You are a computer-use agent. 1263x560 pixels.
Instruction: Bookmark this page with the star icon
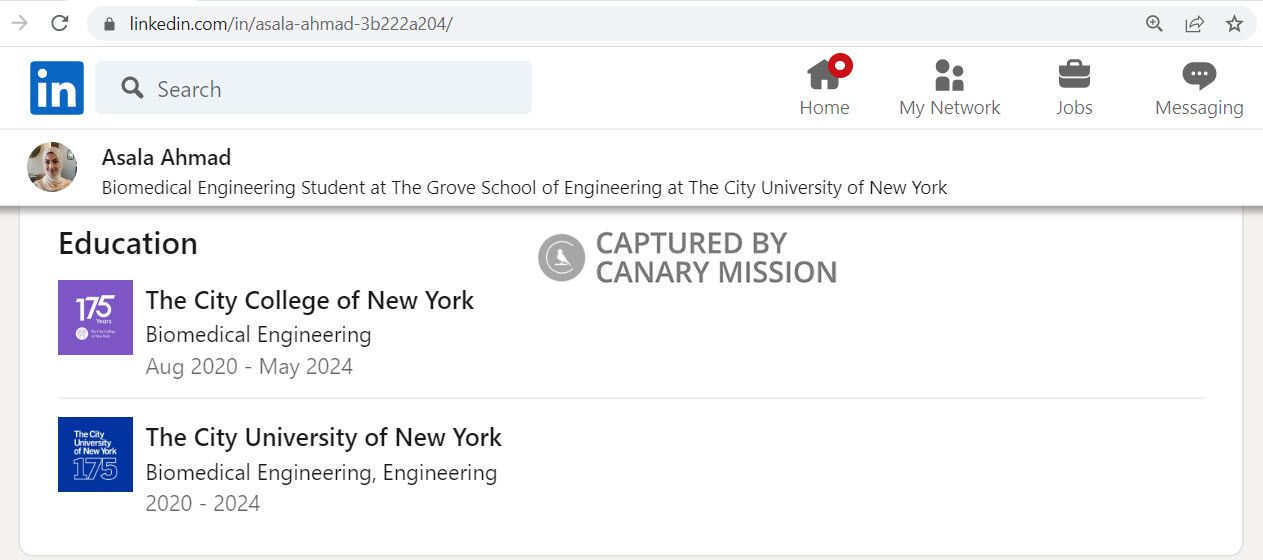tap(1234, 23)
